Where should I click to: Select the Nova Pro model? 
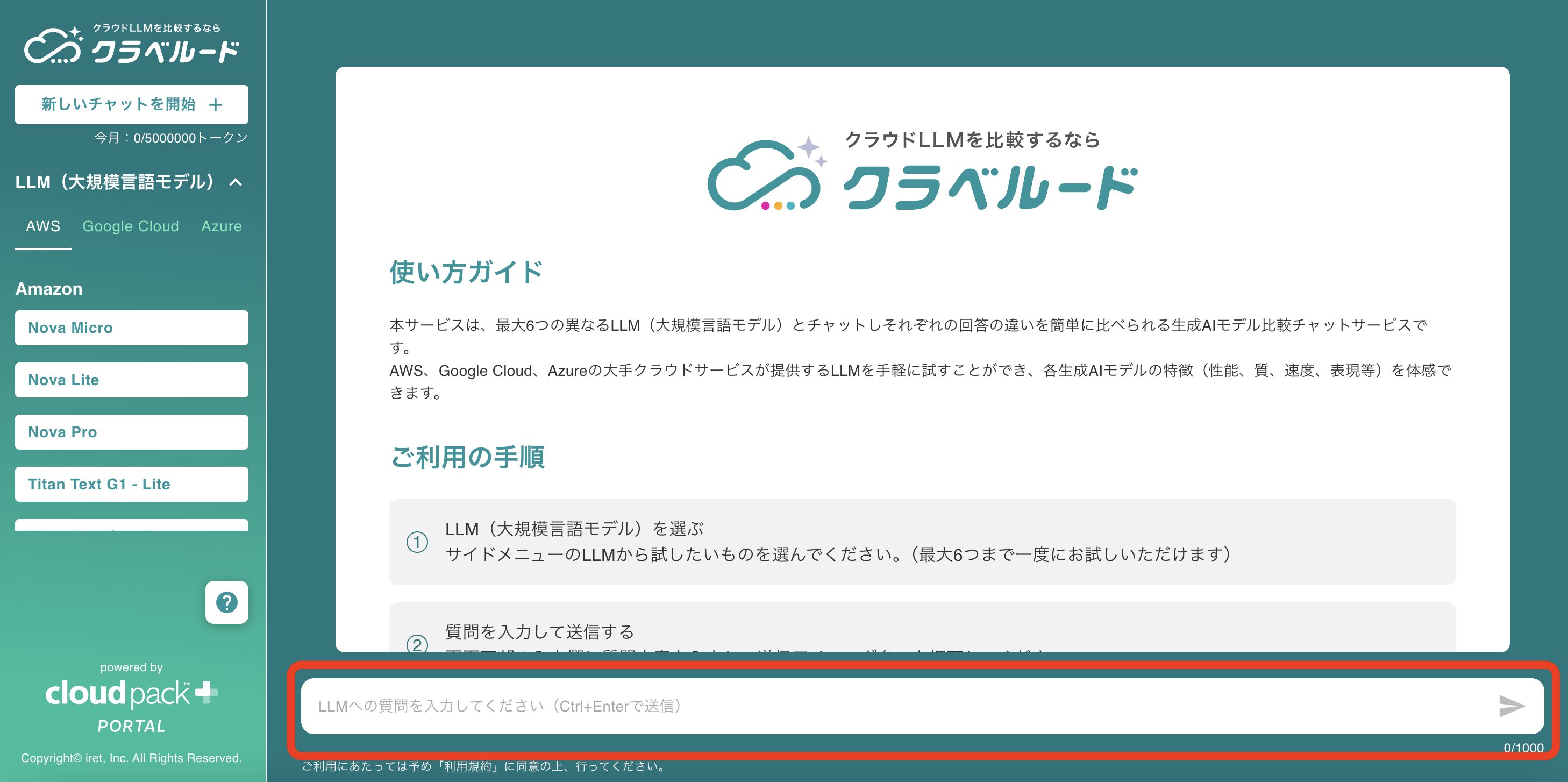pos(132,432)
